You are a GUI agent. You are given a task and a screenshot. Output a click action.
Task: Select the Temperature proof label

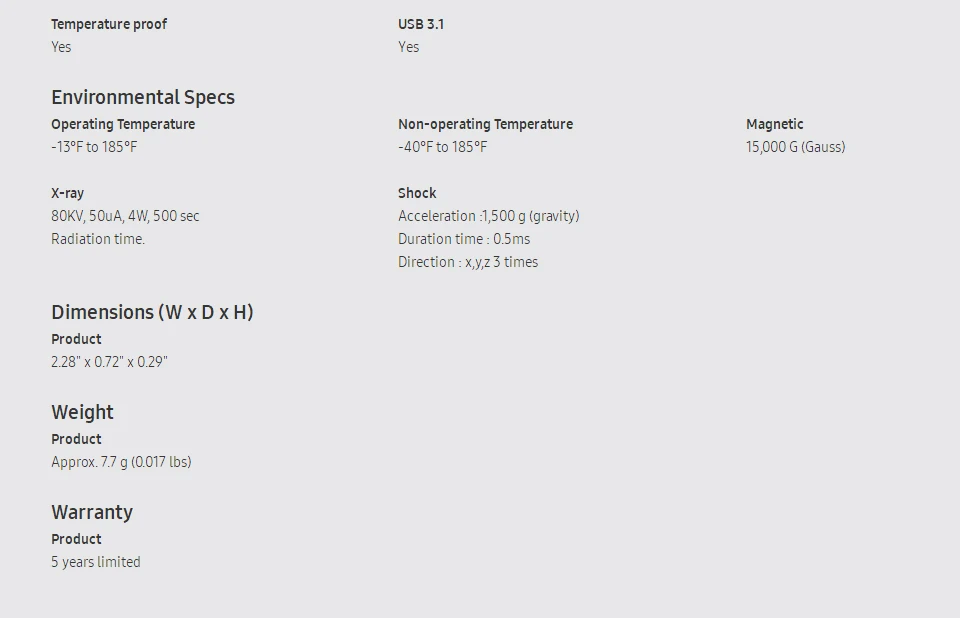[109, 24]
